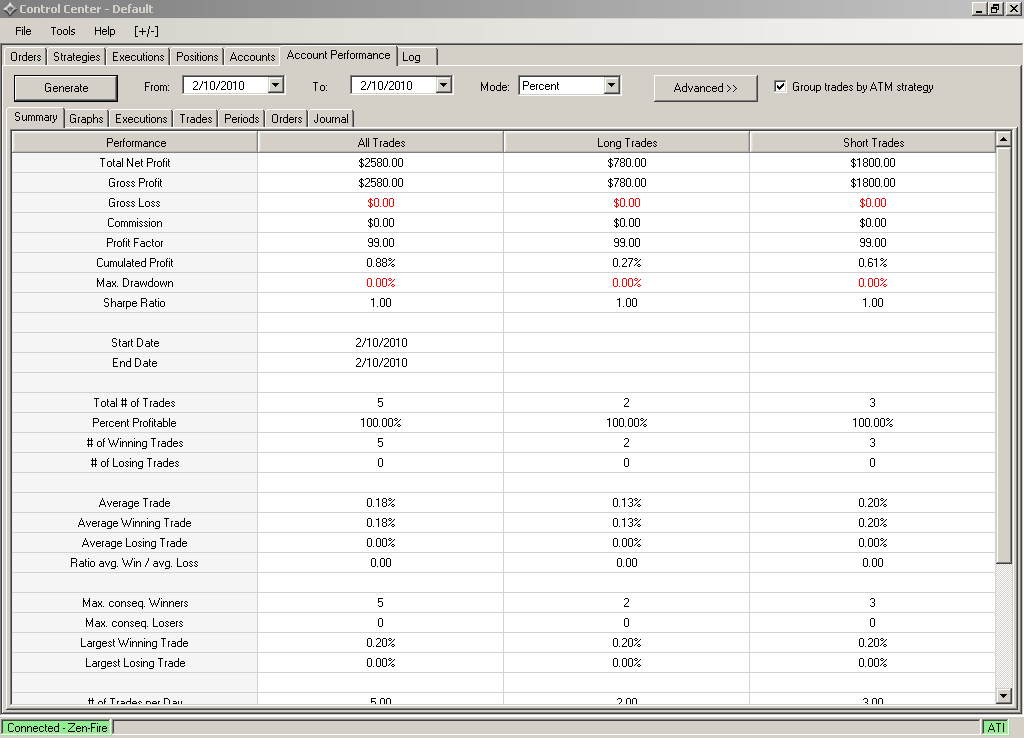Image resolution: width=1024 pixels, height=738 pixels.
Task: Click the Generate button
Action: (66, 88)
